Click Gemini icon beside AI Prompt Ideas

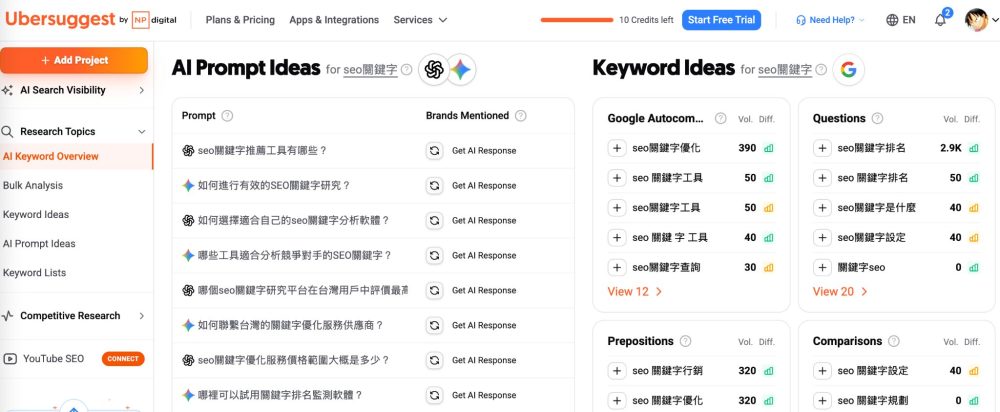[x=460, y=70]
